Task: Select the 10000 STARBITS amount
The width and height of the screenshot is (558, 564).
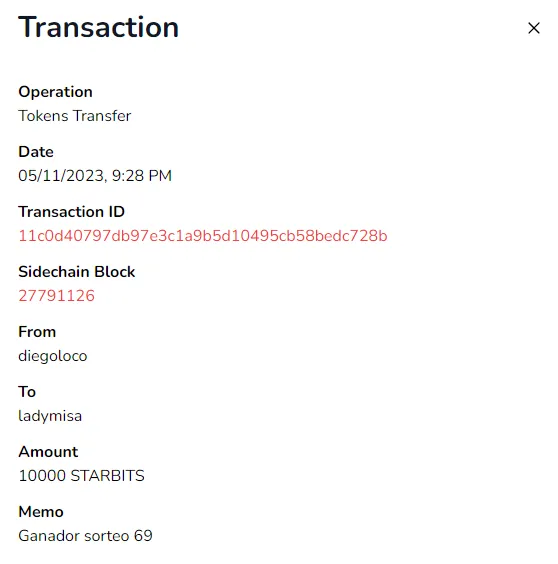Action: (x=81, y=476)
